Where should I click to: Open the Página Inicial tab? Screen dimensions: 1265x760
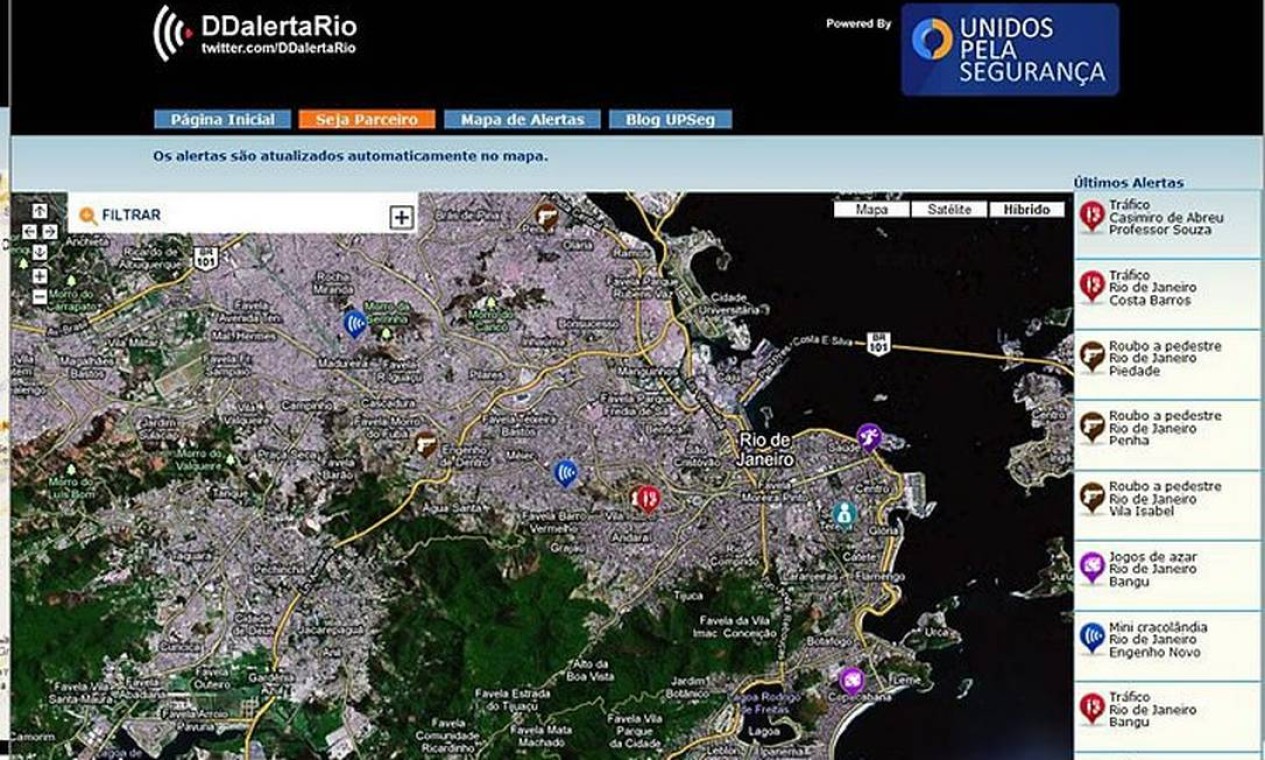[x=222, y=117]
